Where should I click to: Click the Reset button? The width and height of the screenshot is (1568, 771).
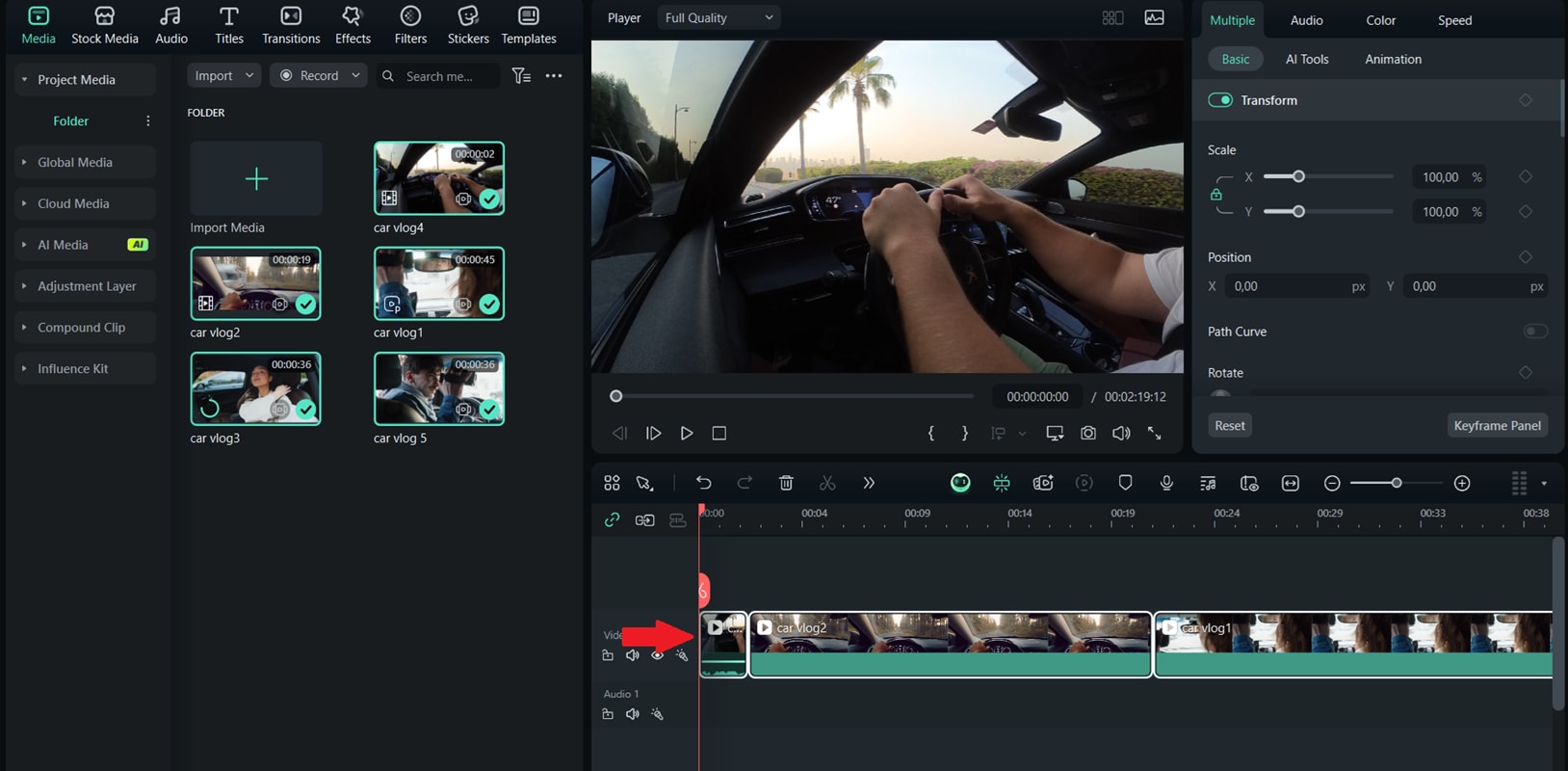tap(1230, 426)
